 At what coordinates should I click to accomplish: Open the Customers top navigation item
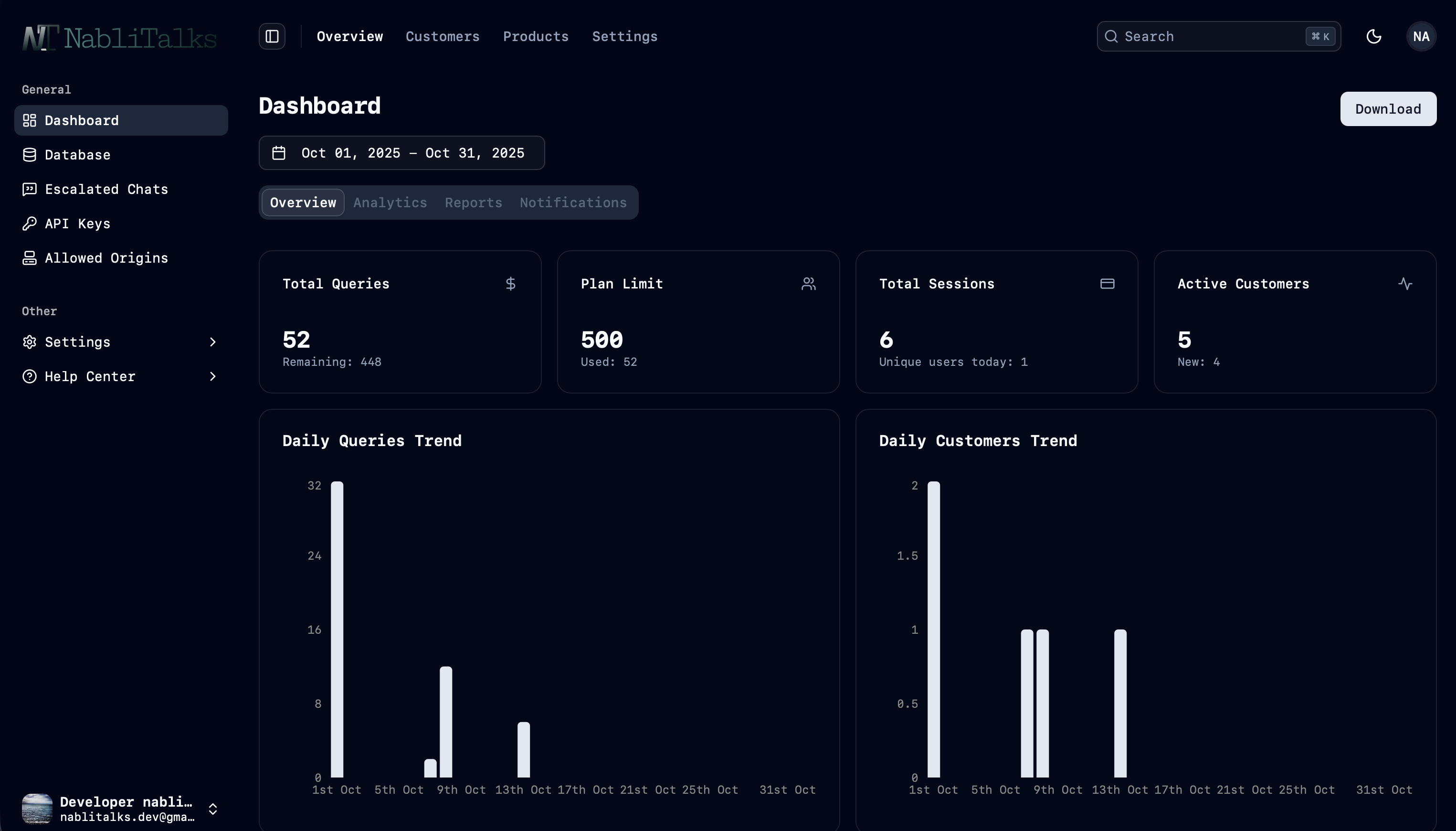click(x=443, y=36)
